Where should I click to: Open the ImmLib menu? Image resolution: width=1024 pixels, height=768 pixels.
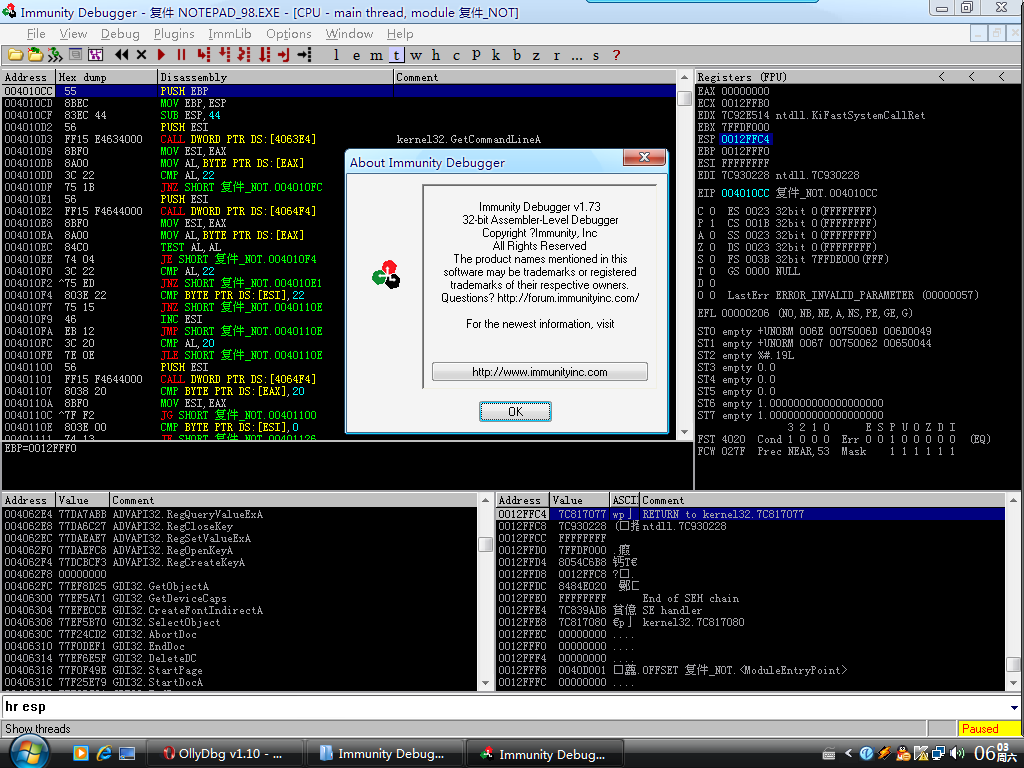tap(230, 34)
